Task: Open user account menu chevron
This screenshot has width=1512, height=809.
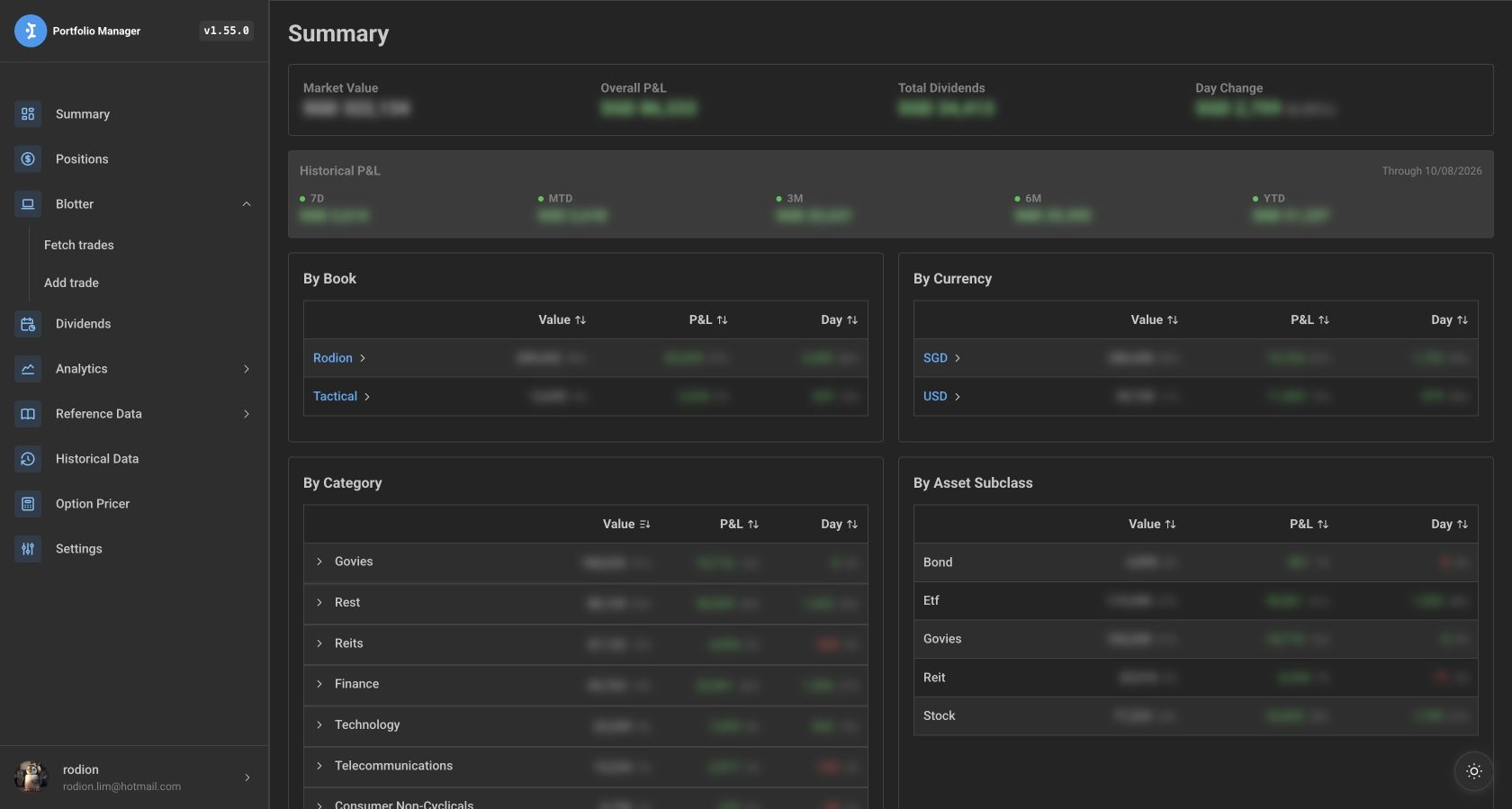Action: click(247, 778)
